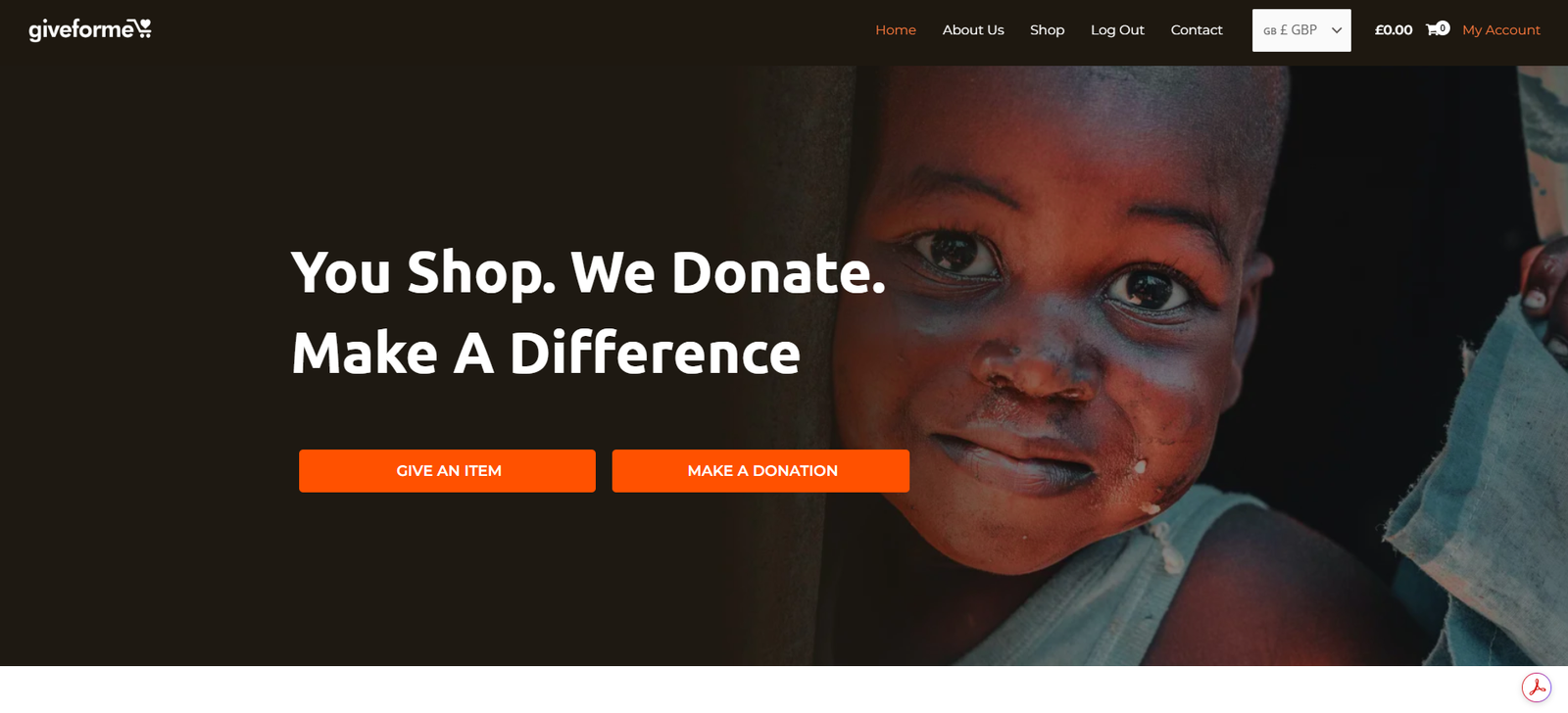
Task: Click the GB country code in the currency box
Action: coord(1269,31)
